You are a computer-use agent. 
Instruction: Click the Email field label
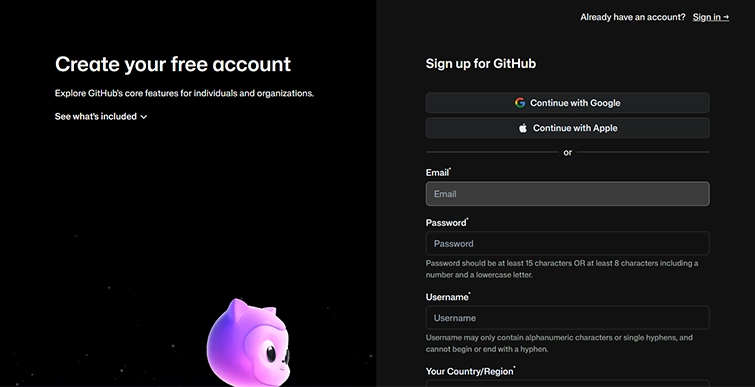438,172
